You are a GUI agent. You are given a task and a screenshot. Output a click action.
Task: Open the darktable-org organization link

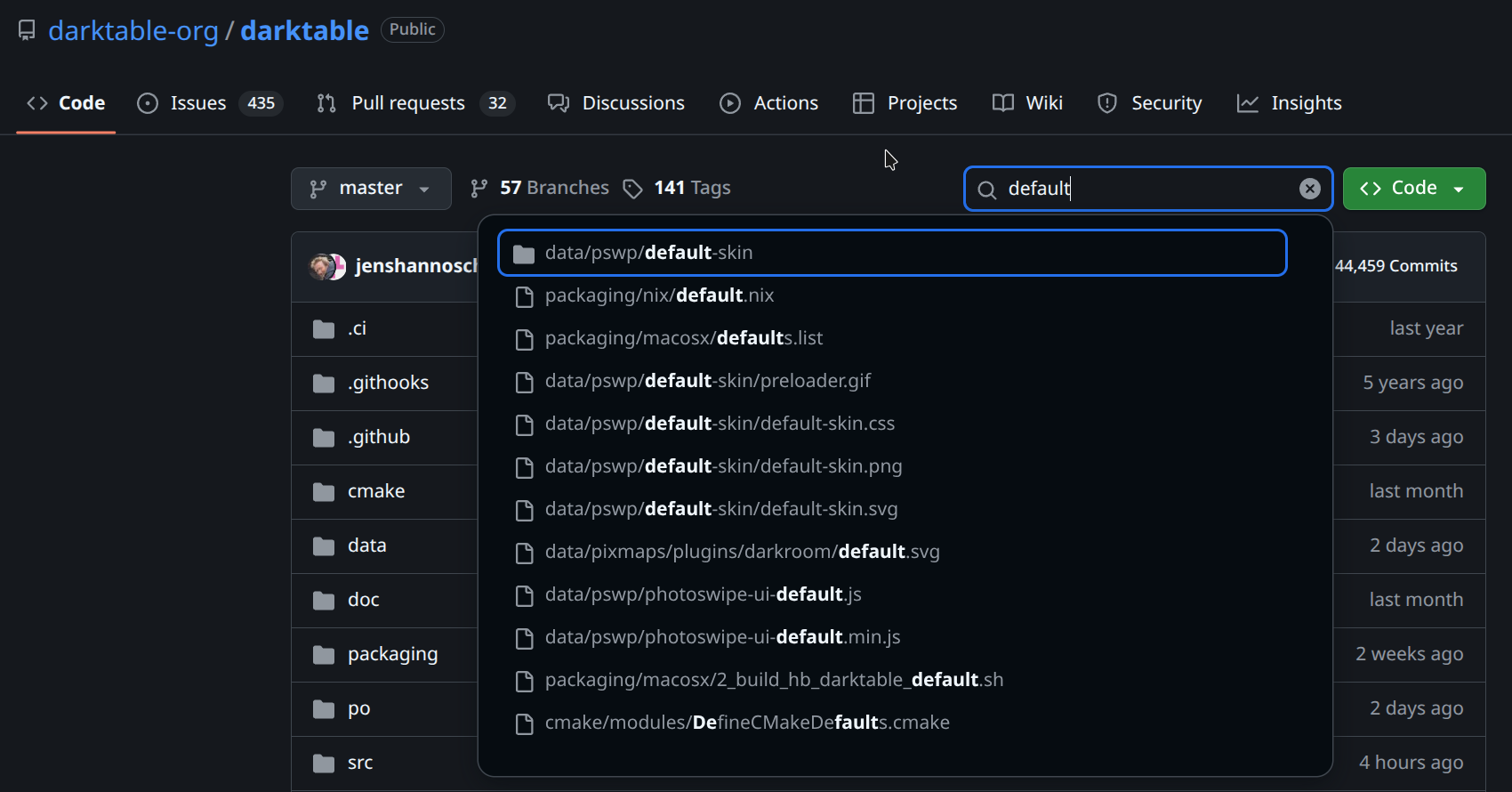tap(133, 30)
